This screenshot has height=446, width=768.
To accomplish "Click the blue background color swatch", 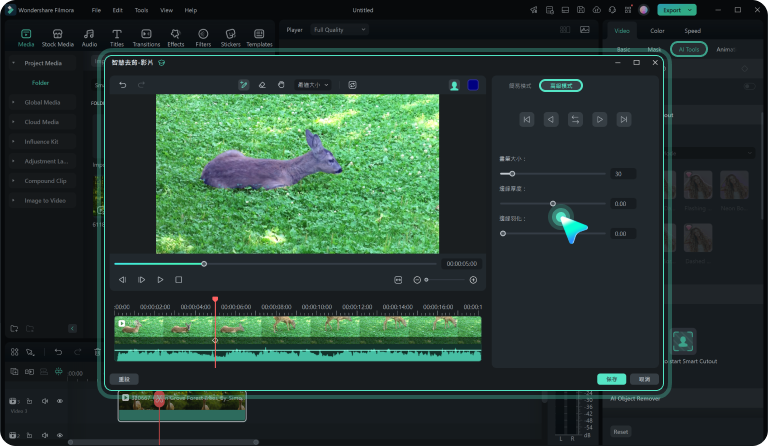I will pos(473,85).
